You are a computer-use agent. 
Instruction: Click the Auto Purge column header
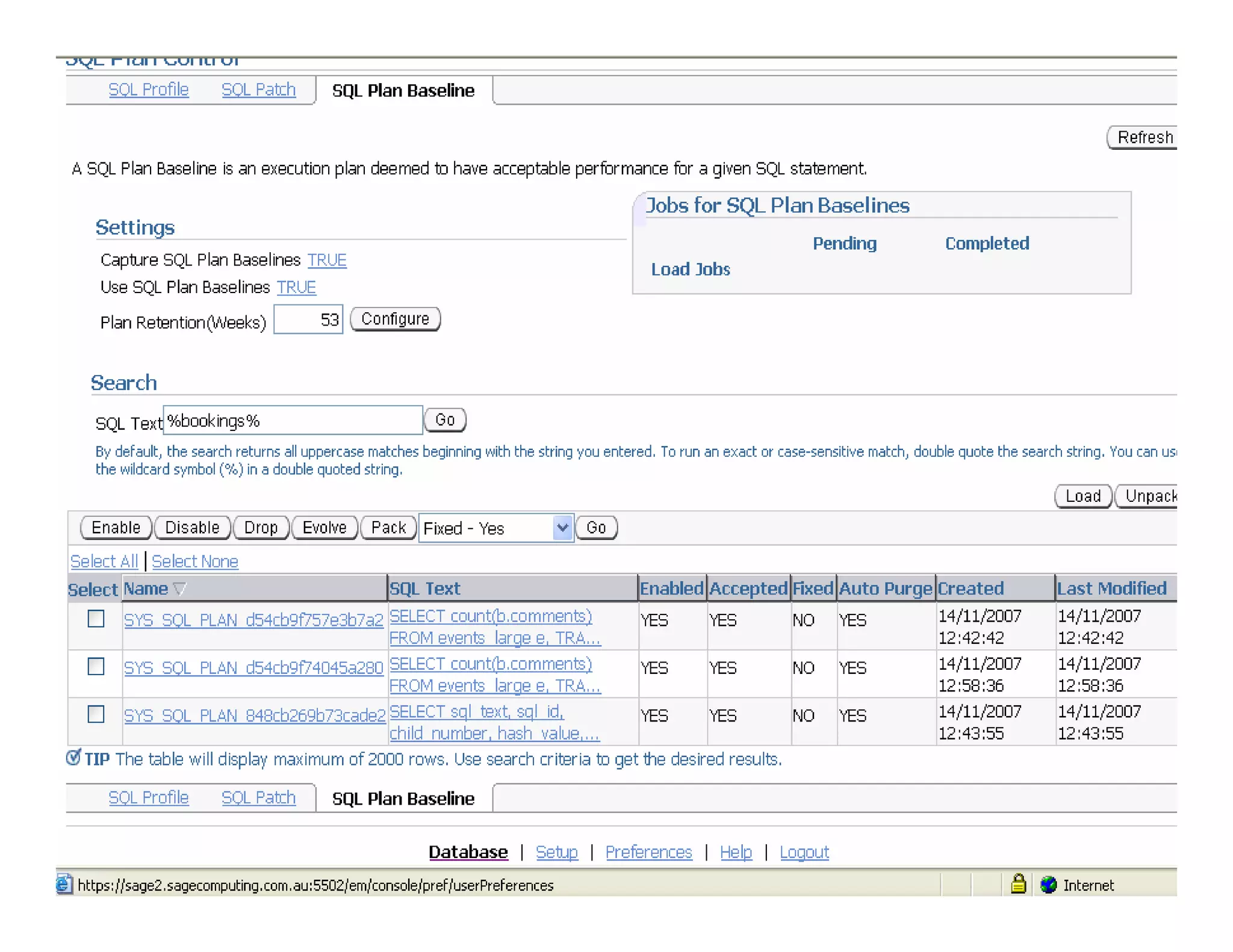pos(886,589)
